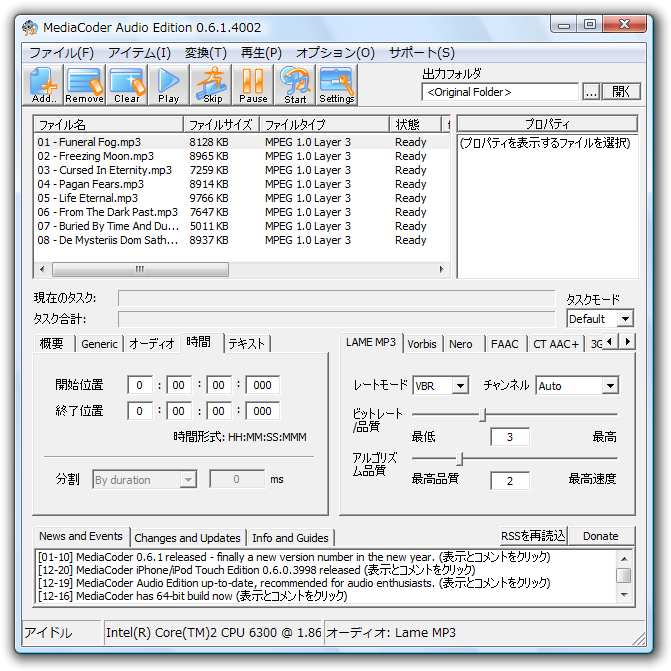Select 06 - From The Dark Past.mp3 row
The width and height of the screenshot is (671, 671).
tap(242, 212)
